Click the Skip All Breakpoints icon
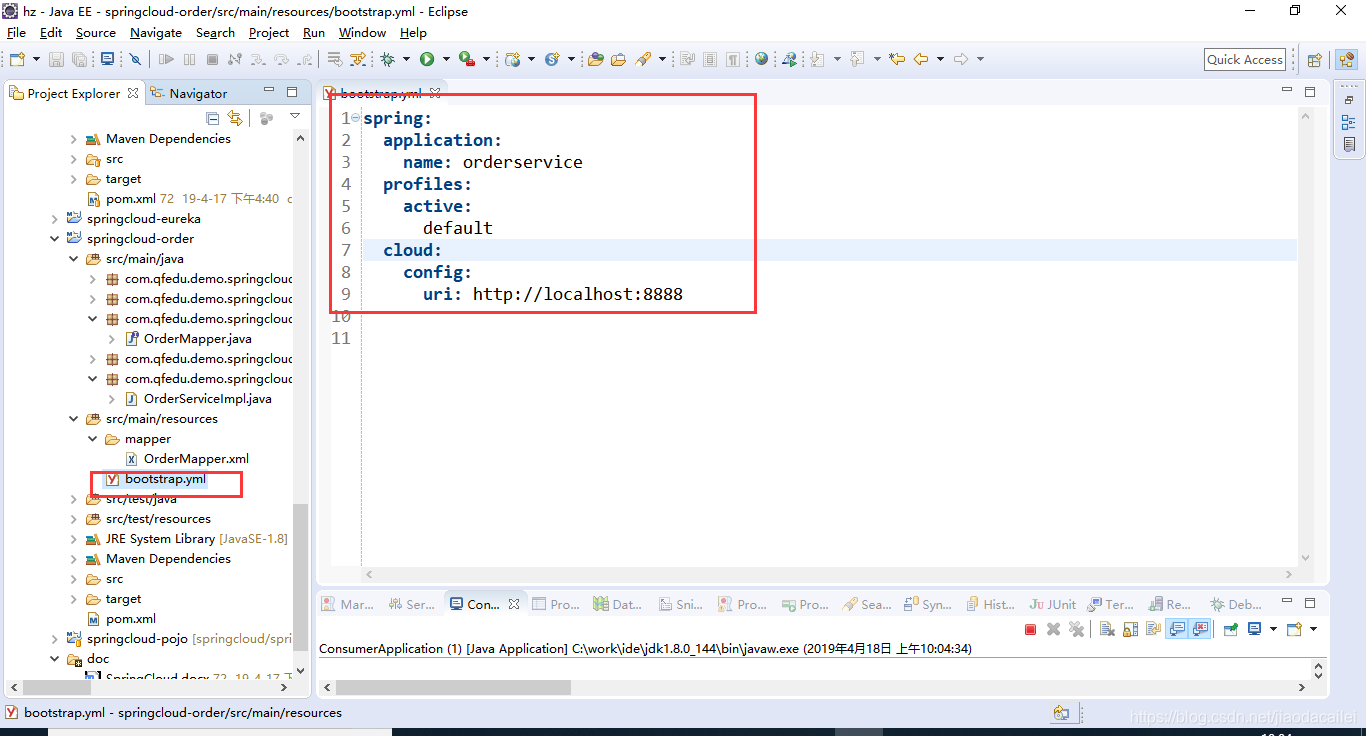1366x736 pixels. [135, 60]
